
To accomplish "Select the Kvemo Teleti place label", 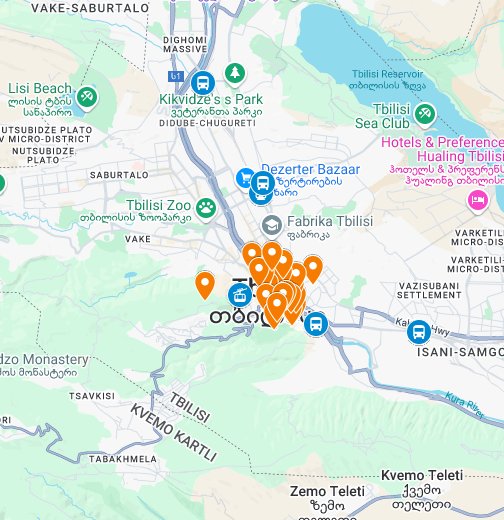I will click(422, 475).
